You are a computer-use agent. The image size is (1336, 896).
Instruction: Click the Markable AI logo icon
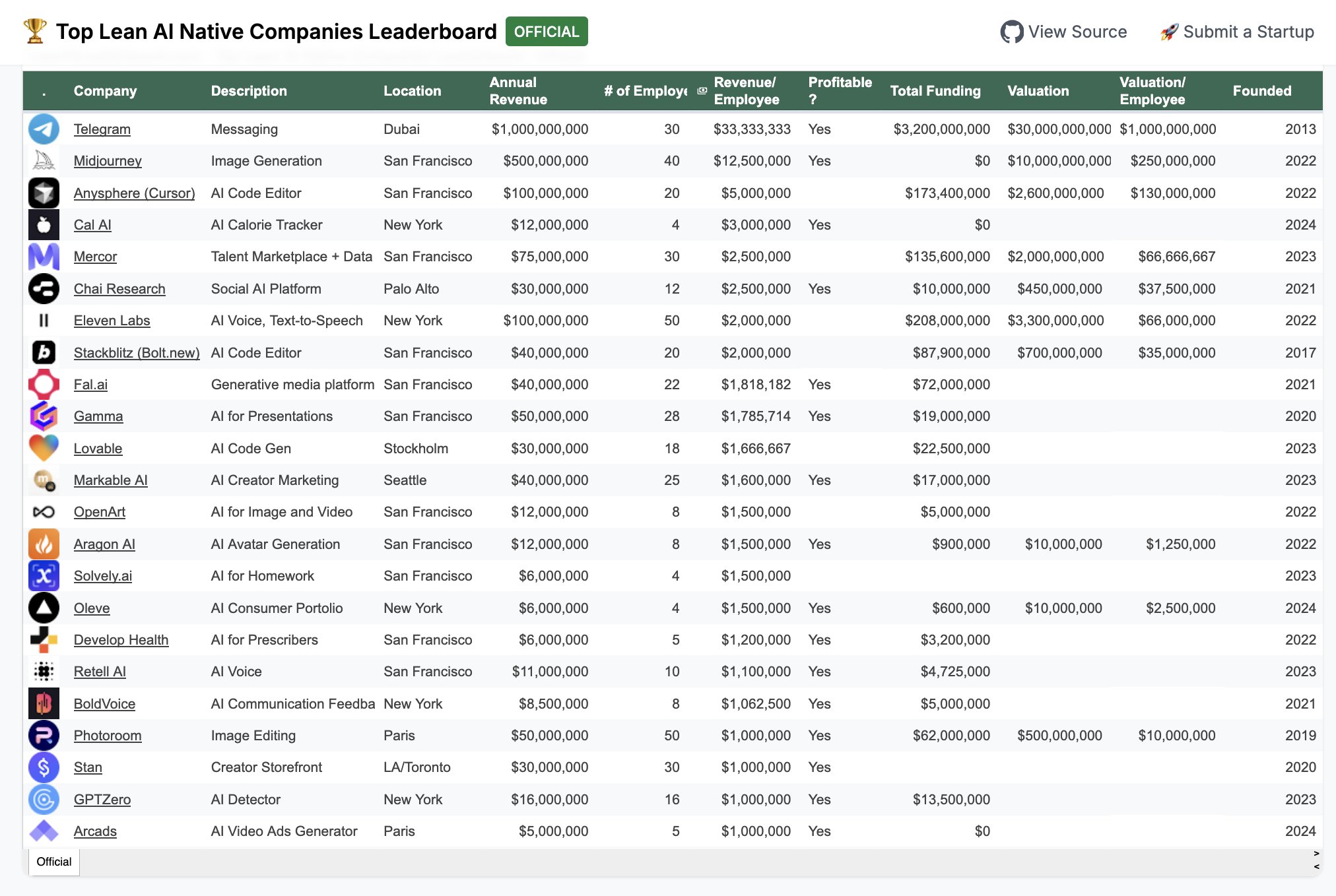tap(44, 480)
